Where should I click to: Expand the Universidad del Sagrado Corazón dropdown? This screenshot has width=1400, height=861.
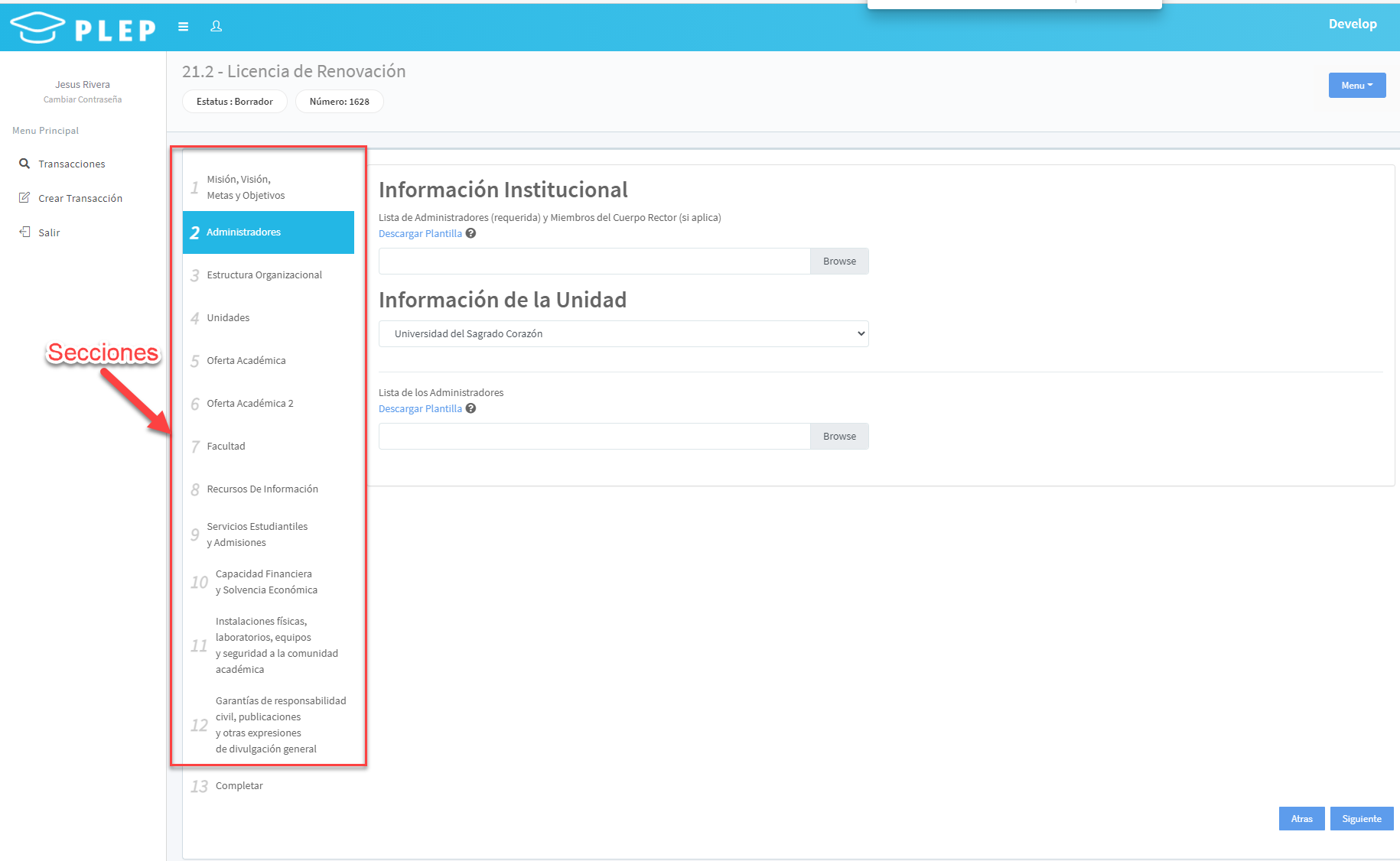click(x=623, y=333)
